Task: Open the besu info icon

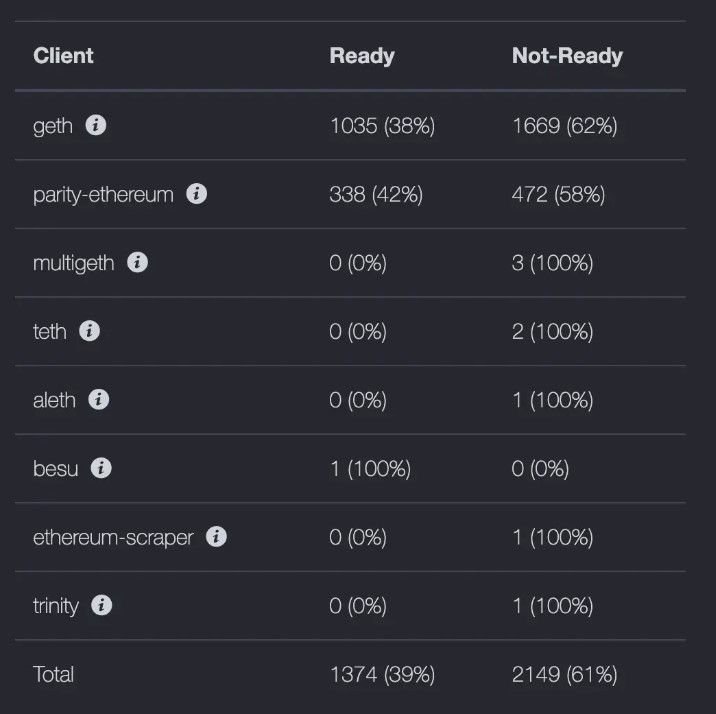Action: coord(101,468)
